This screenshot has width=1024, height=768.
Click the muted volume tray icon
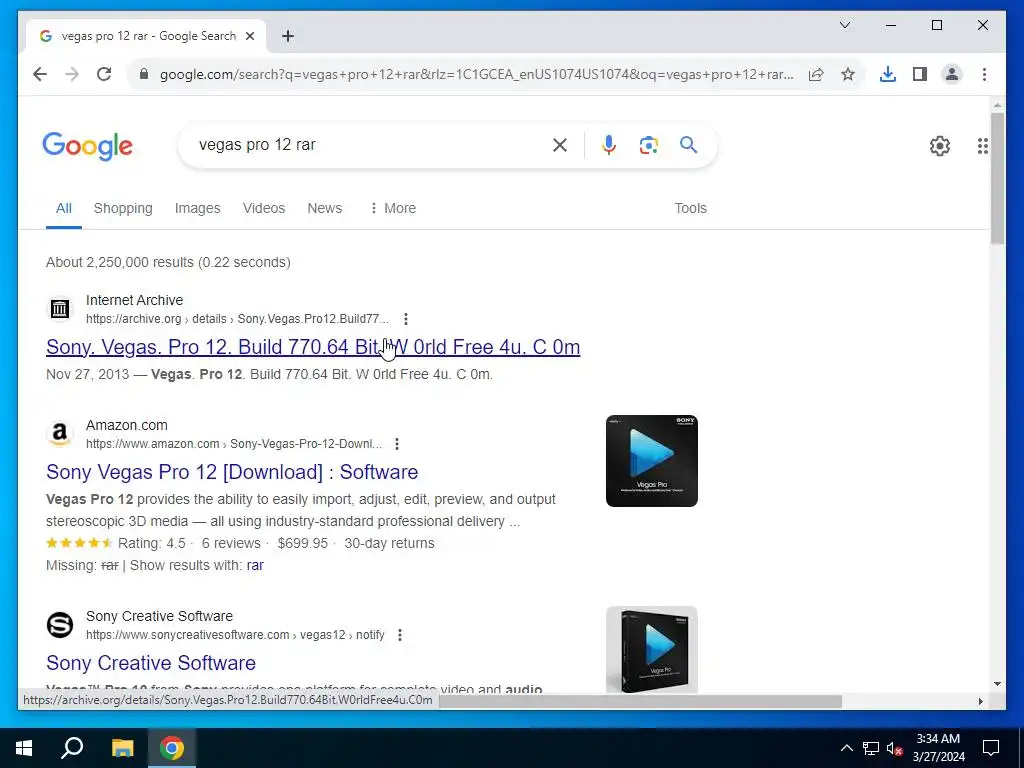(895, 748)
